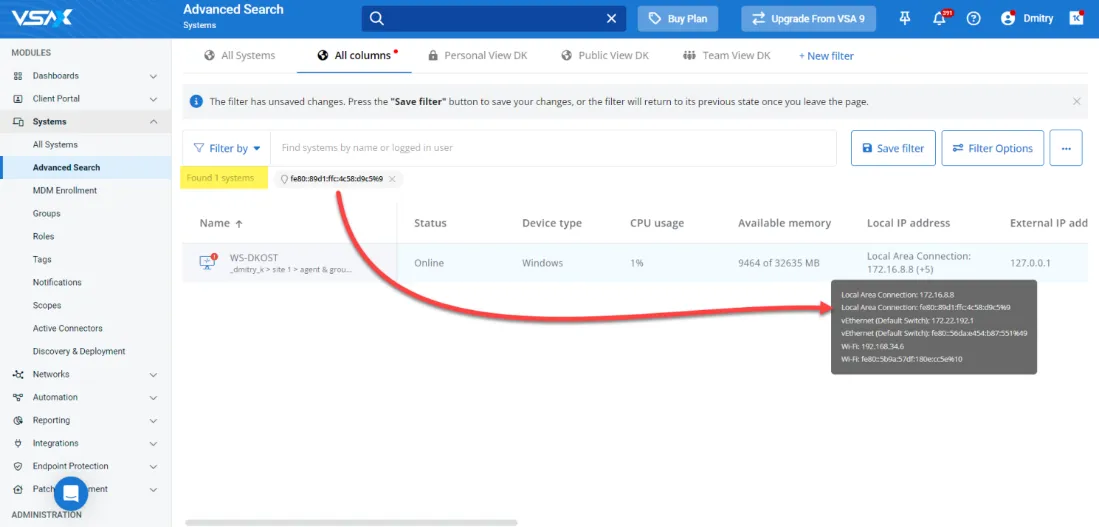This screenshot has height=527, width=1099.
Task: Clear the top search bar with X
Action: tap(612, 19)
